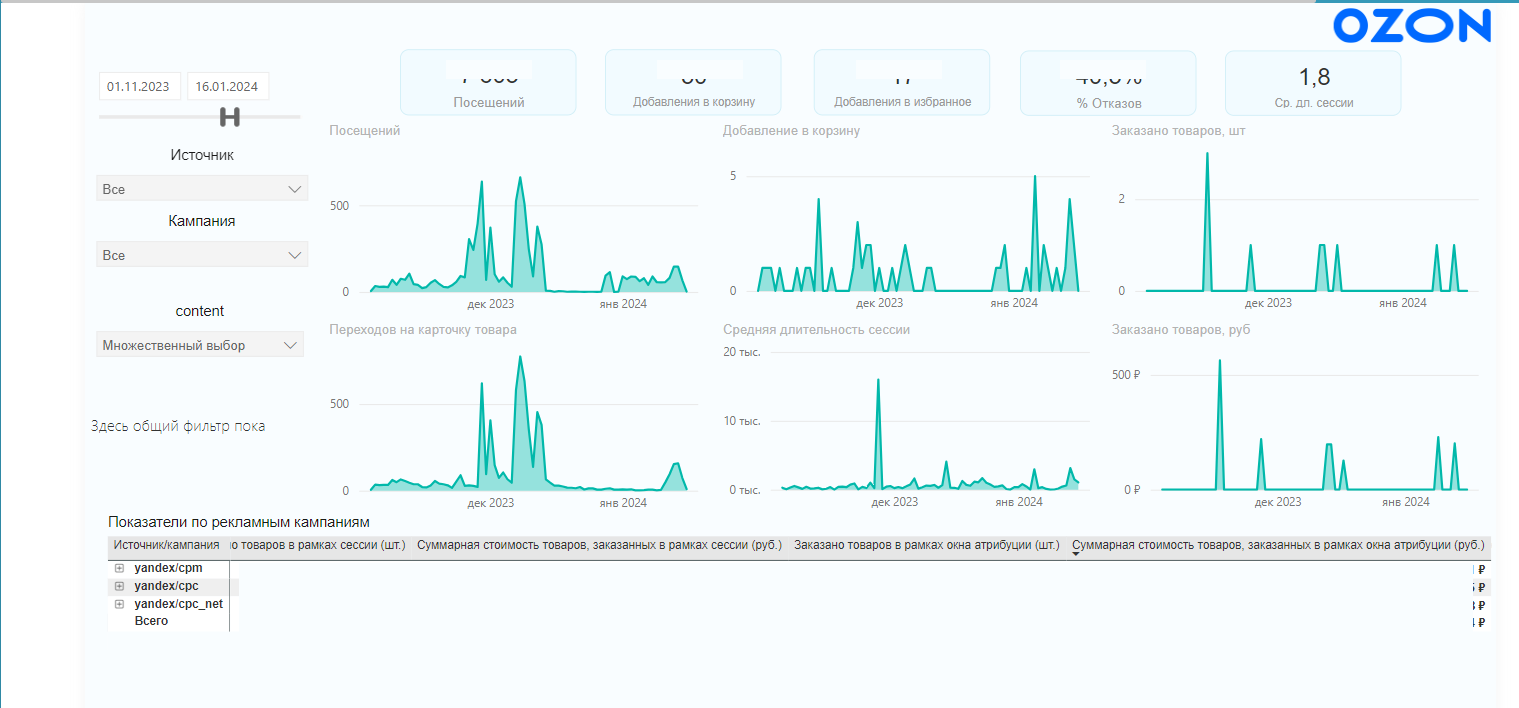This screenshot has height=708, width=1519.
Task: Click the end date field 16.01.2024
Action: (228, 86)
